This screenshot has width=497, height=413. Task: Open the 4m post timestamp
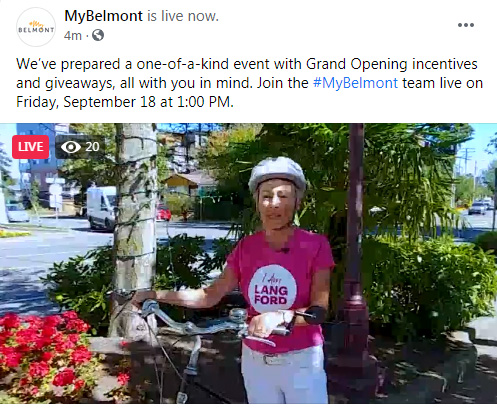click(x=73, y=35)
